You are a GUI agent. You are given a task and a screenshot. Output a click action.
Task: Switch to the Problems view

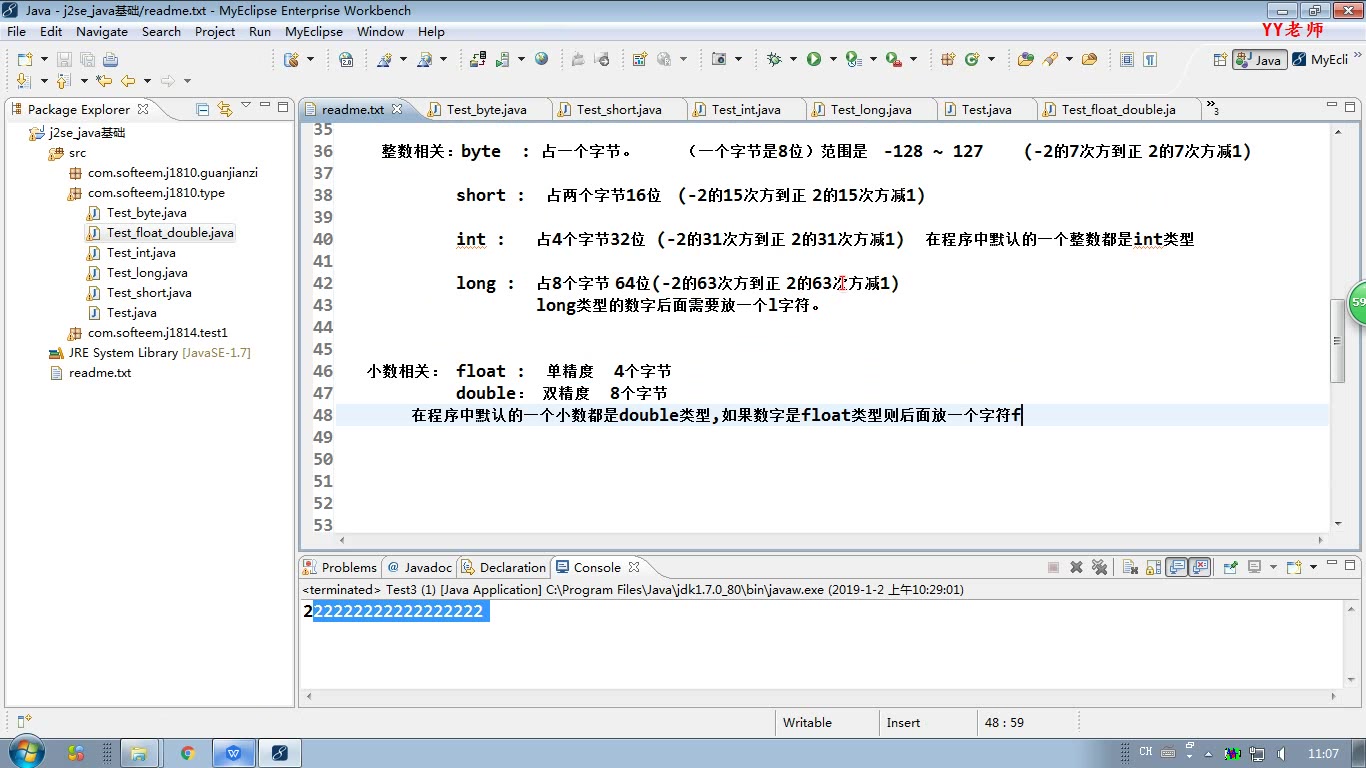(348, 567)
